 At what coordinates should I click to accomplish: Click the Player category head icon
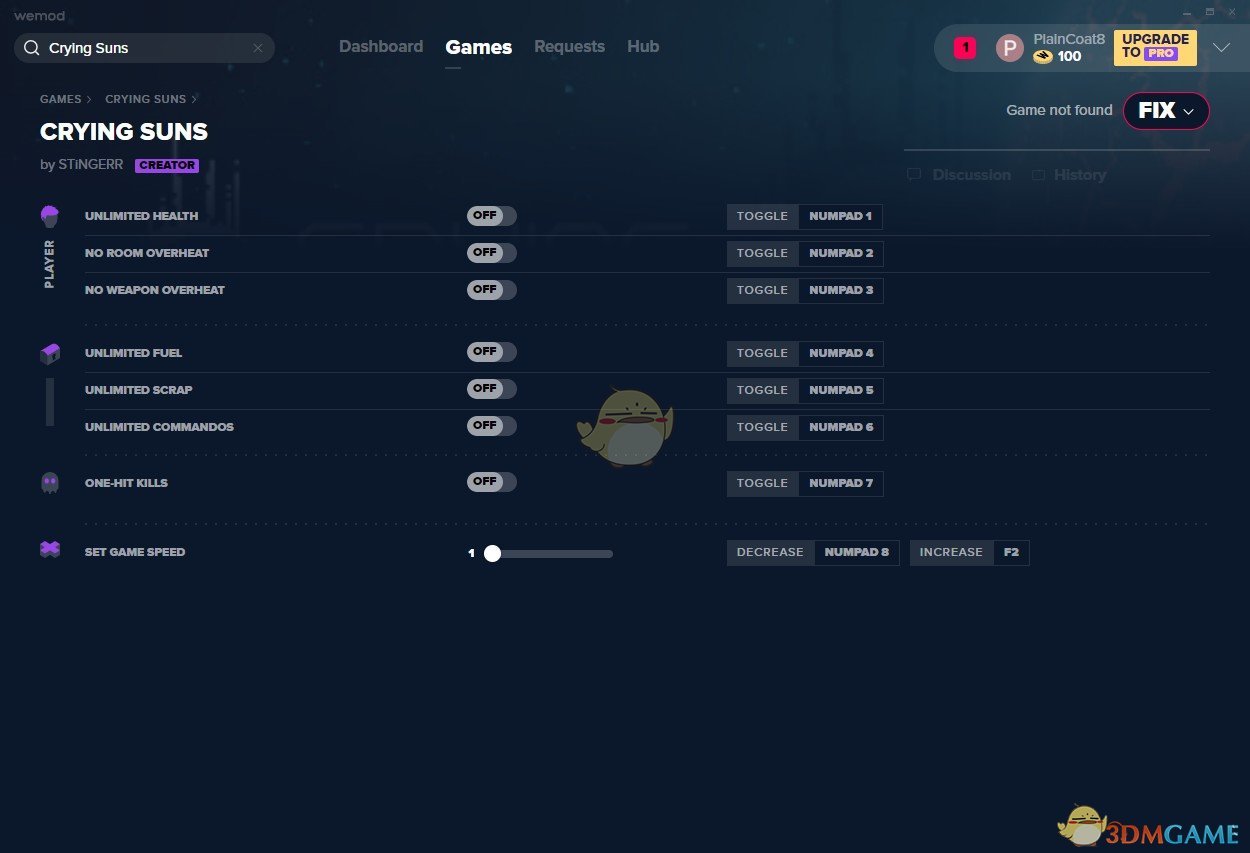pyautogui.click(x=50, y=216)
